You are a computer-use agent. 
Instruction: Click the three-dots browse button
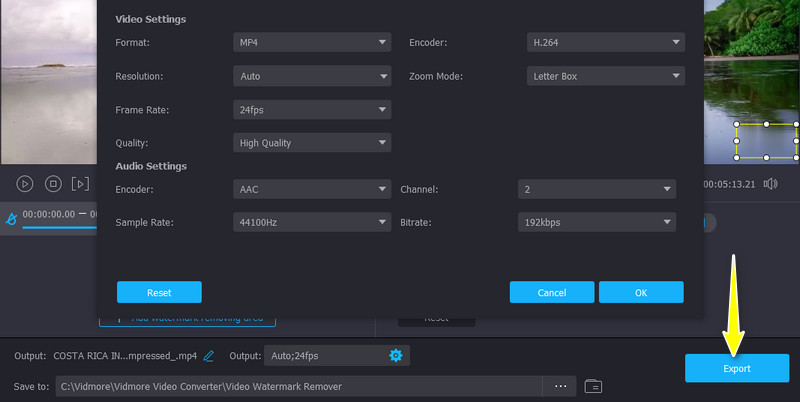(560, 385)
